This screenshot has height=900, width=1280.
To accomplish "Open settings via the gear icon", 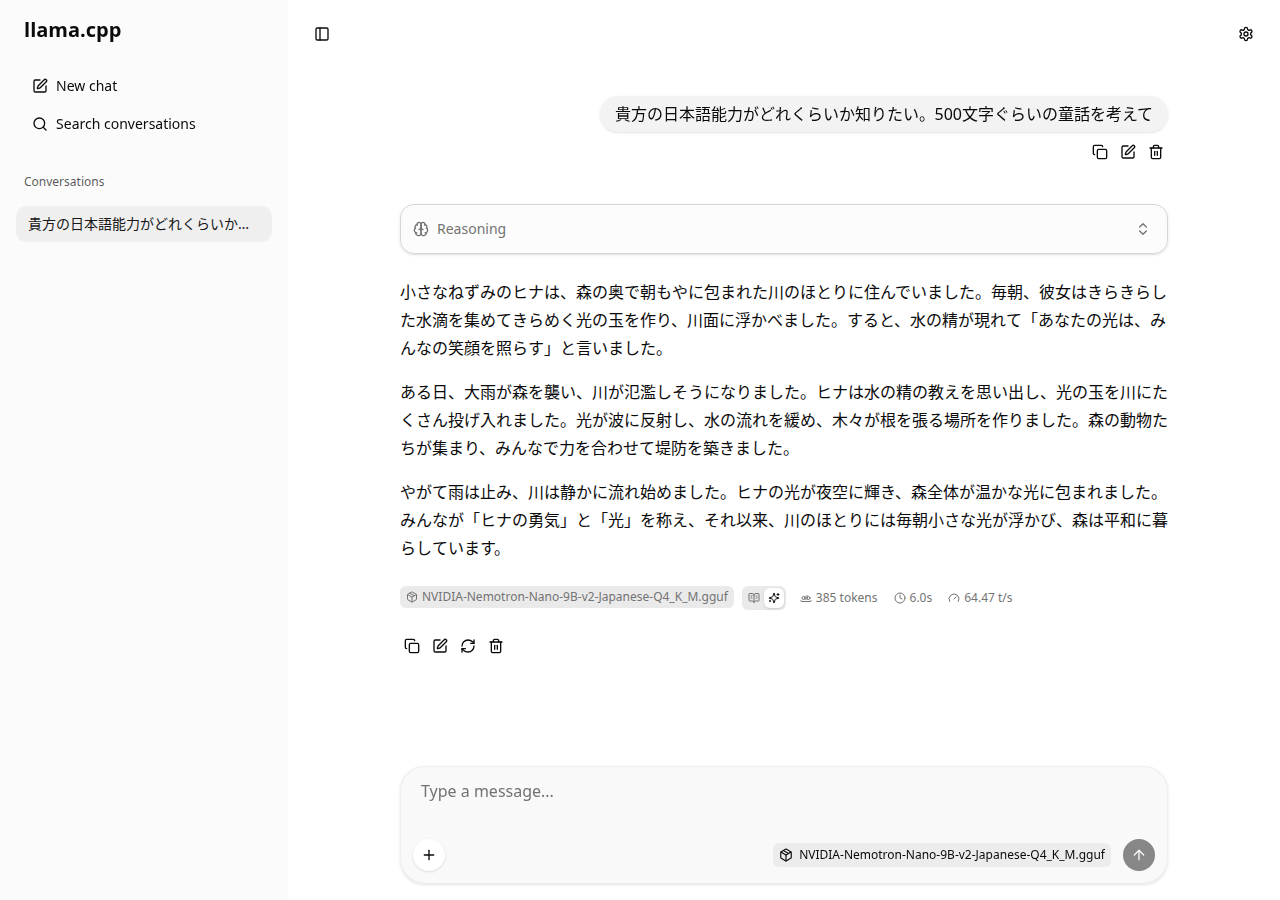I will coord(1246,34).
